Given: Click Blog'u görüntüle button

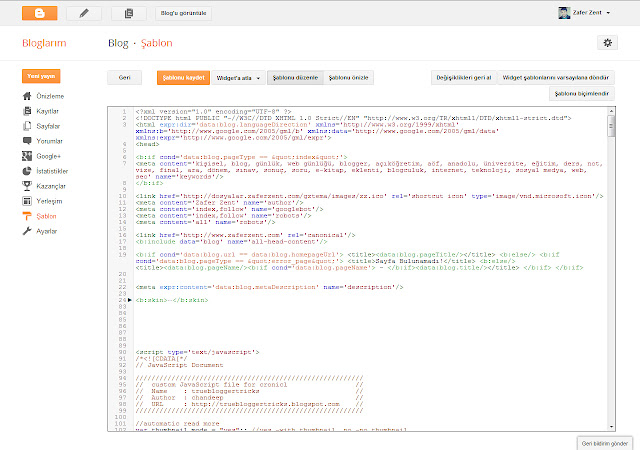Looking at the screenshot, I should coord(183,13).
